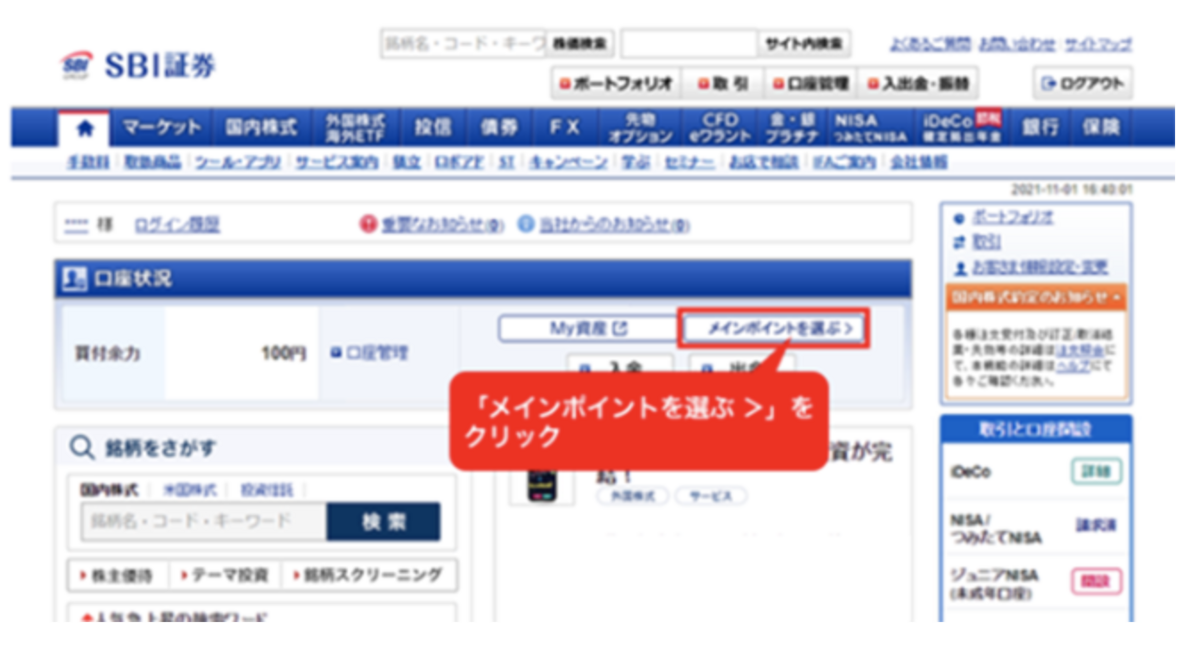This screenshot has height=663, width=1200.
Task: Click the キャンペーン submenu link
Action: [567, 162]
